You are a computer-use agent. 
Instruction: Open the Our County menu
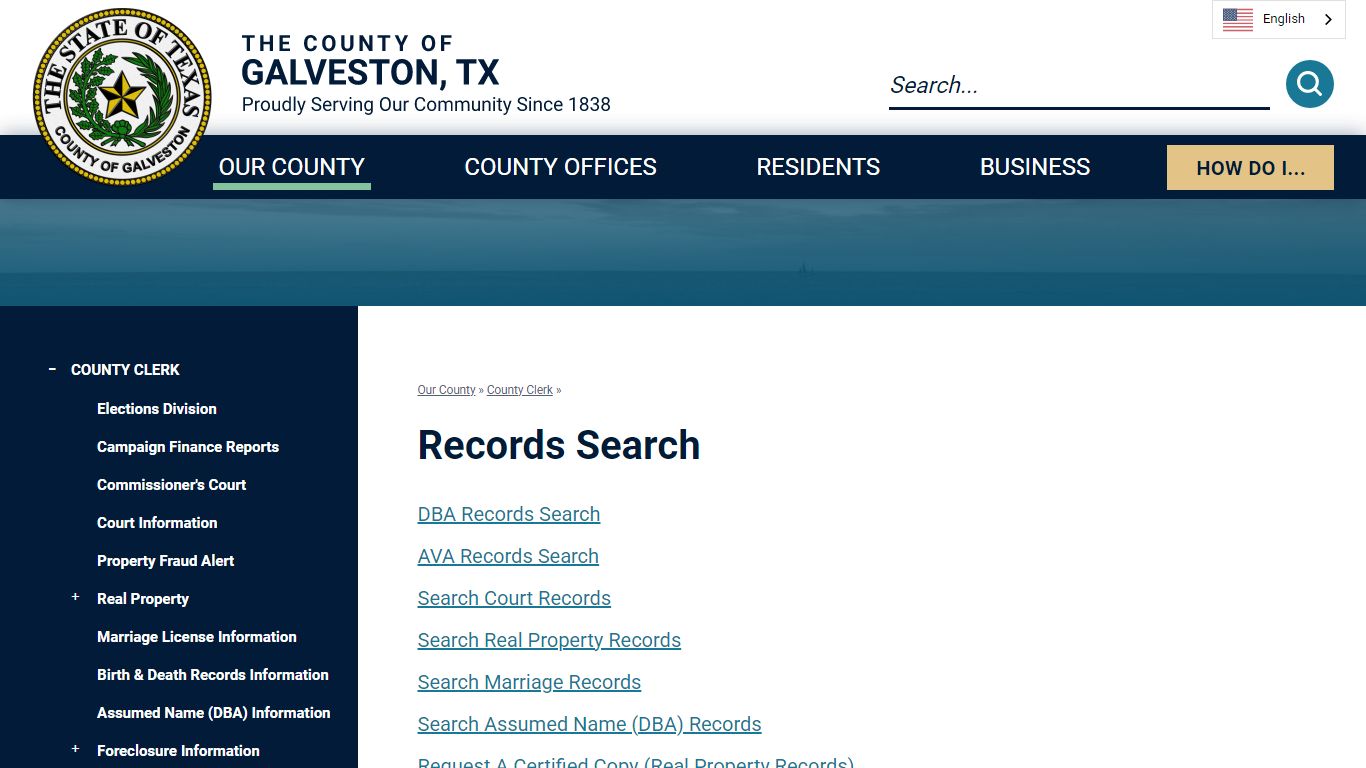(292, 167)
